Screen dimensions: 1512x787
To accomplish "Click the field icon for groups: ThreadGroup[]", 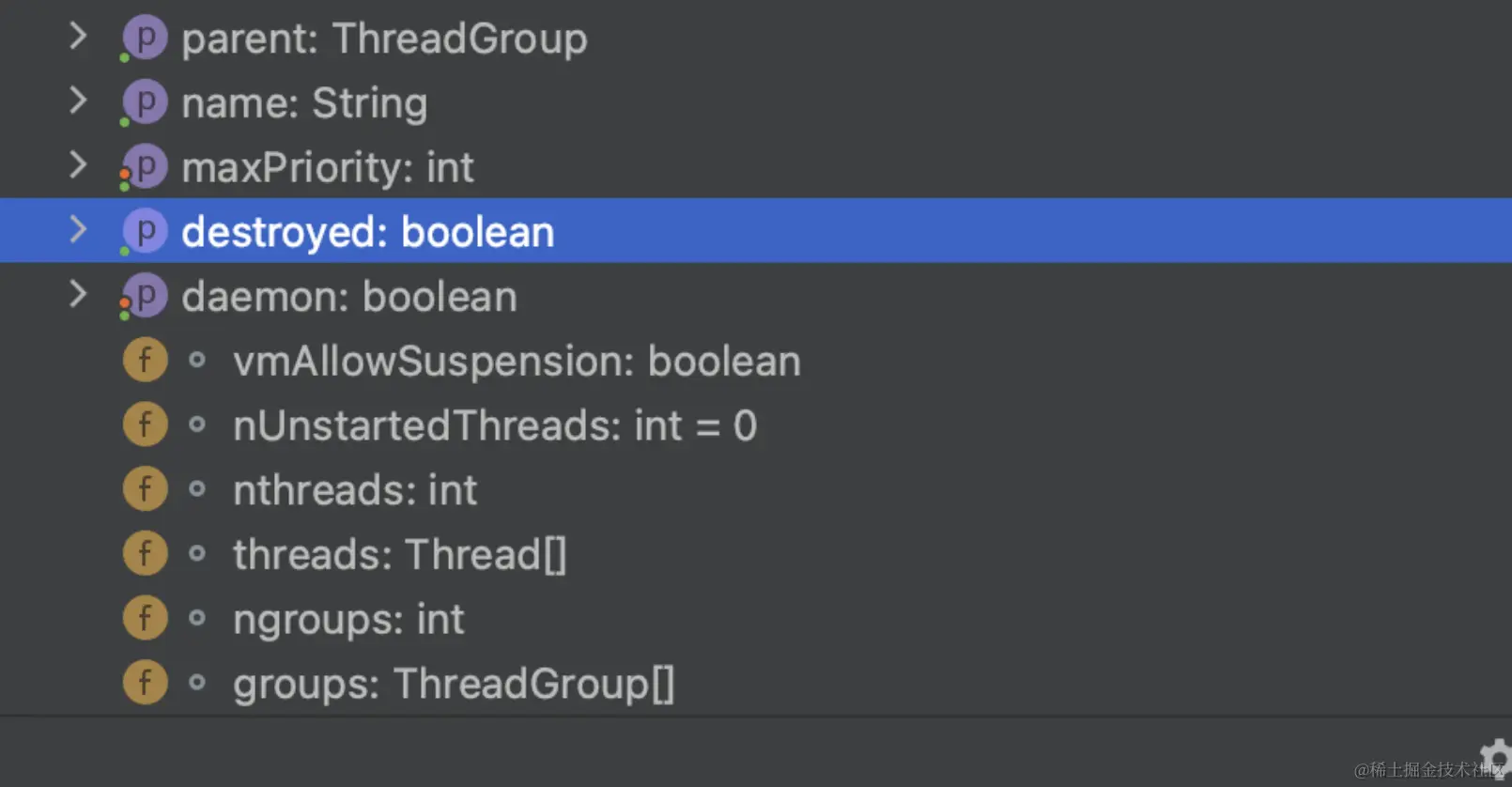I will pos(145,683).
